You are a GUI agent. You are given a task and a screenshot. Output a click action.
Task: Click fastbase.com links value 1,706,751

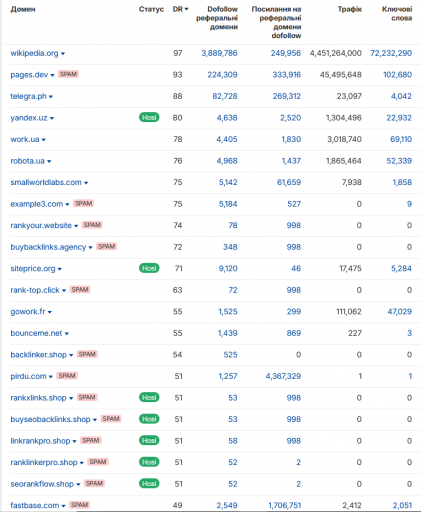pyautogui.click(x=285, y=506)
